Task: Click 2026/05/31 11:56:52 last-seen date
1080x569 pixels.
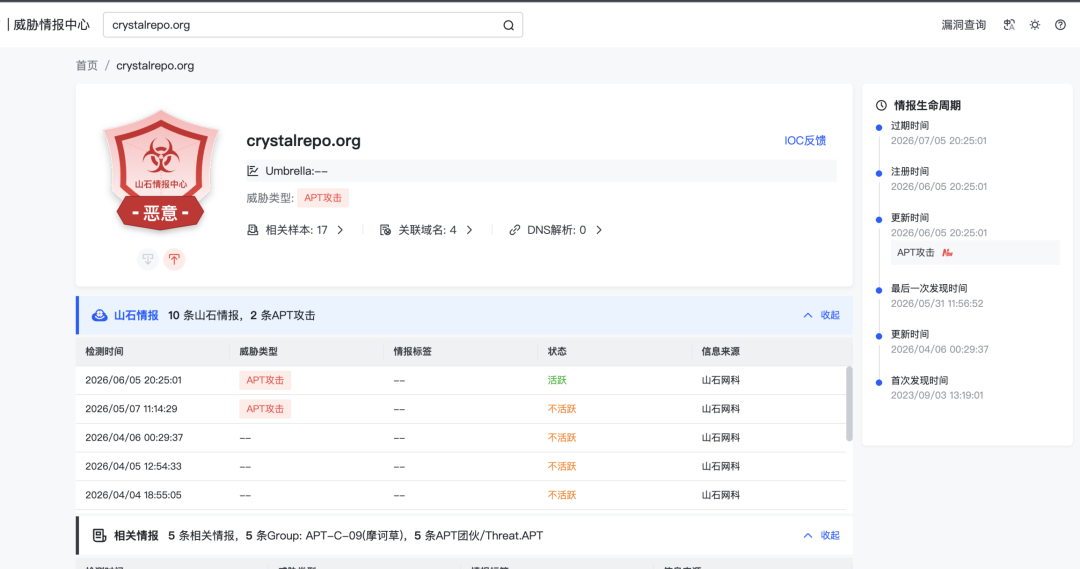Action: click(937, 304)
